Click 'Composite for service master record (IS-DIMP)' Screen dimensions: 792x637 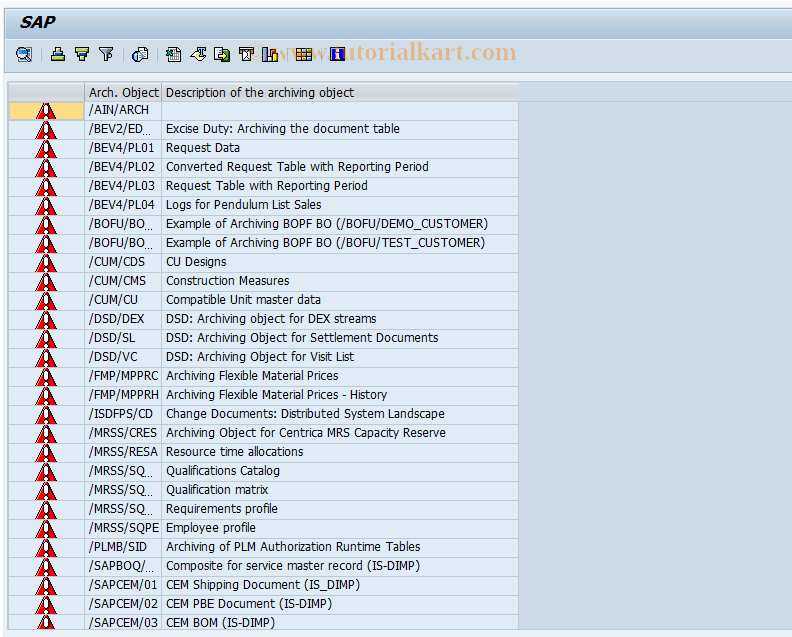click(x=293, y=566)
